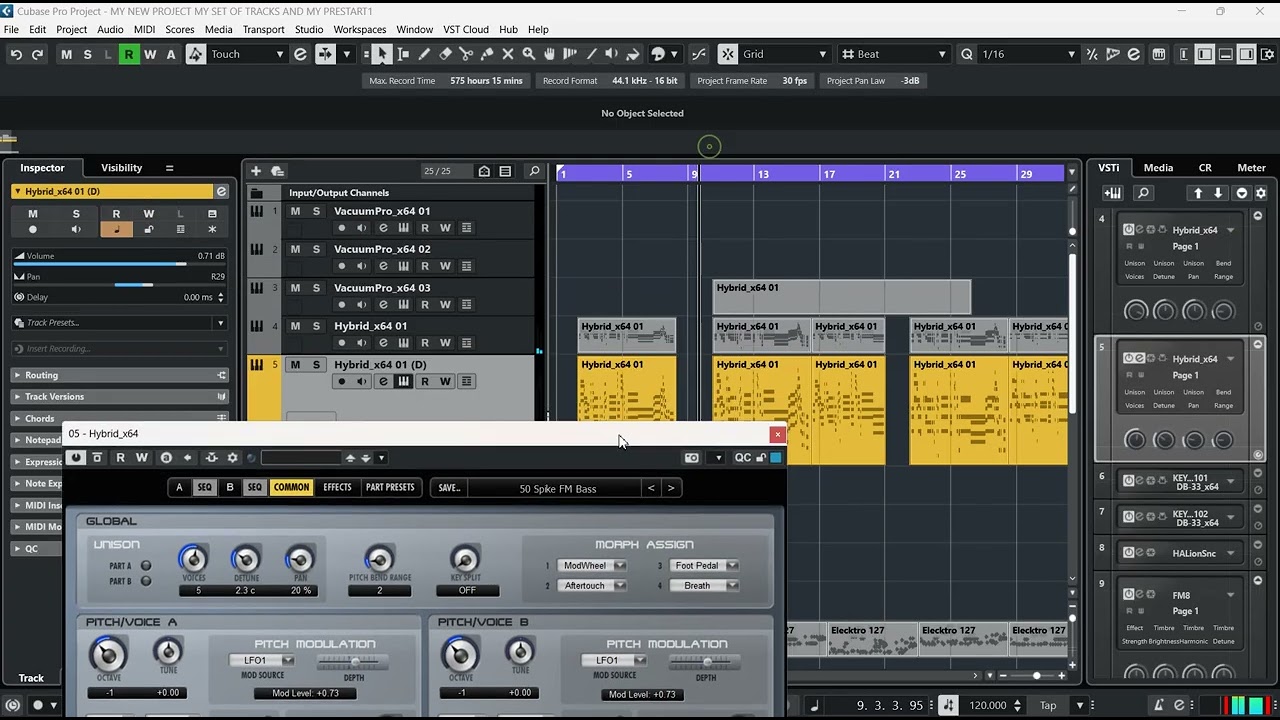Open the Foot Pedal morph assign dropdown
The height and width of the screenshot is (720, 1280).
click(704, 565)
